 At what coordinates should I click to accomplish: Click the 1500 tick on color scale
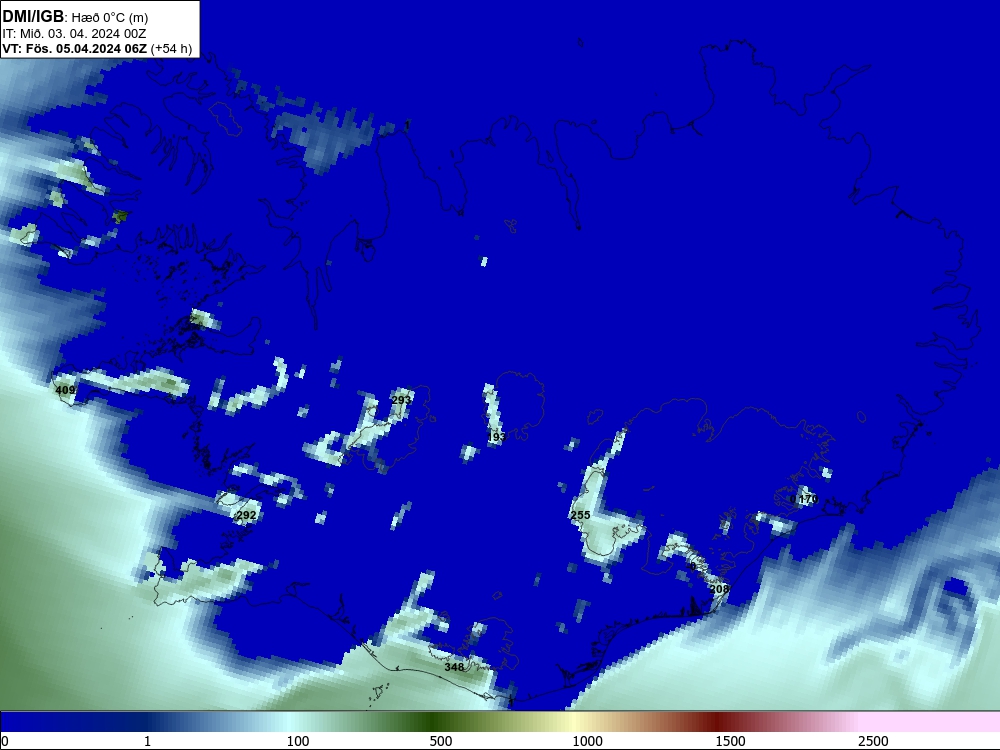(x=730, y=741)
